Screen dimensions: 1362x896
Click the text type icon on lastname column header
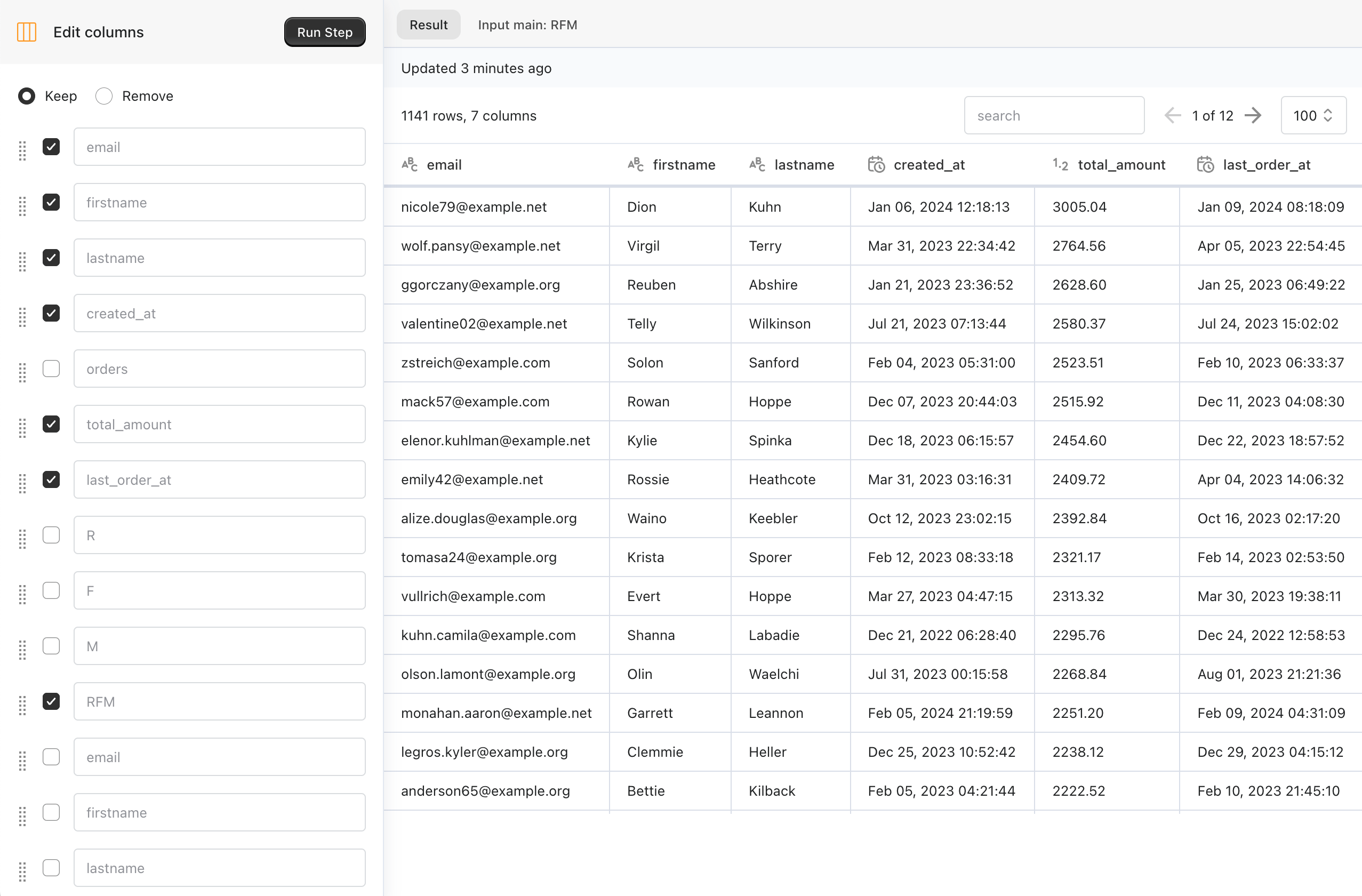point(758,165)
